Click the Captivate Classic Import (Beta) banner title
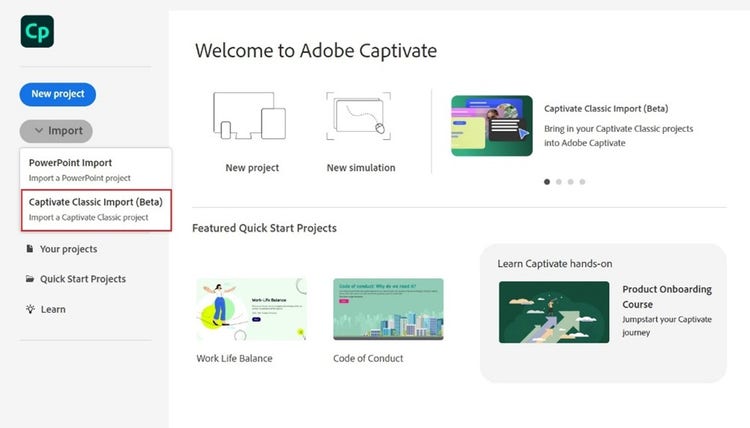 (606, 109)
